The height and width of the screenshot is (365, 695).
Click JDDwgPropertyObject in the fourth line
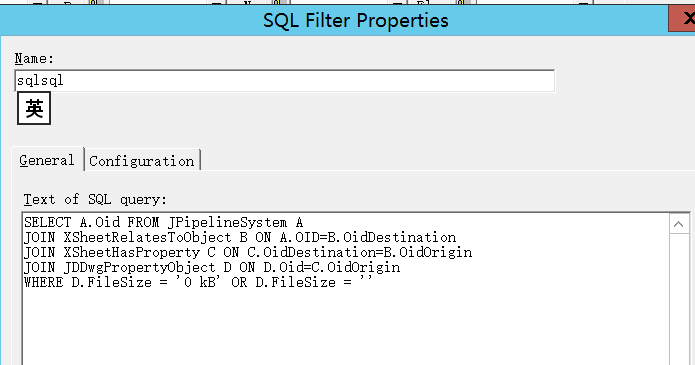pos(139,267)
